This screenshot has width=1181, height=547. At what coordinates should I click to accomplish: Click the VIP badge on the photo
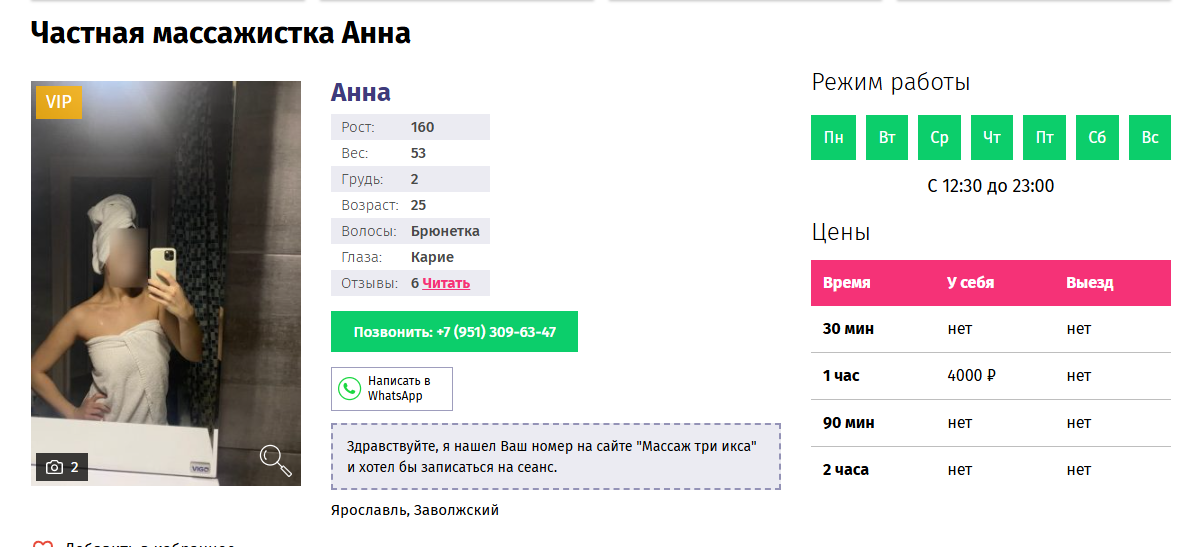pos(58,102)
